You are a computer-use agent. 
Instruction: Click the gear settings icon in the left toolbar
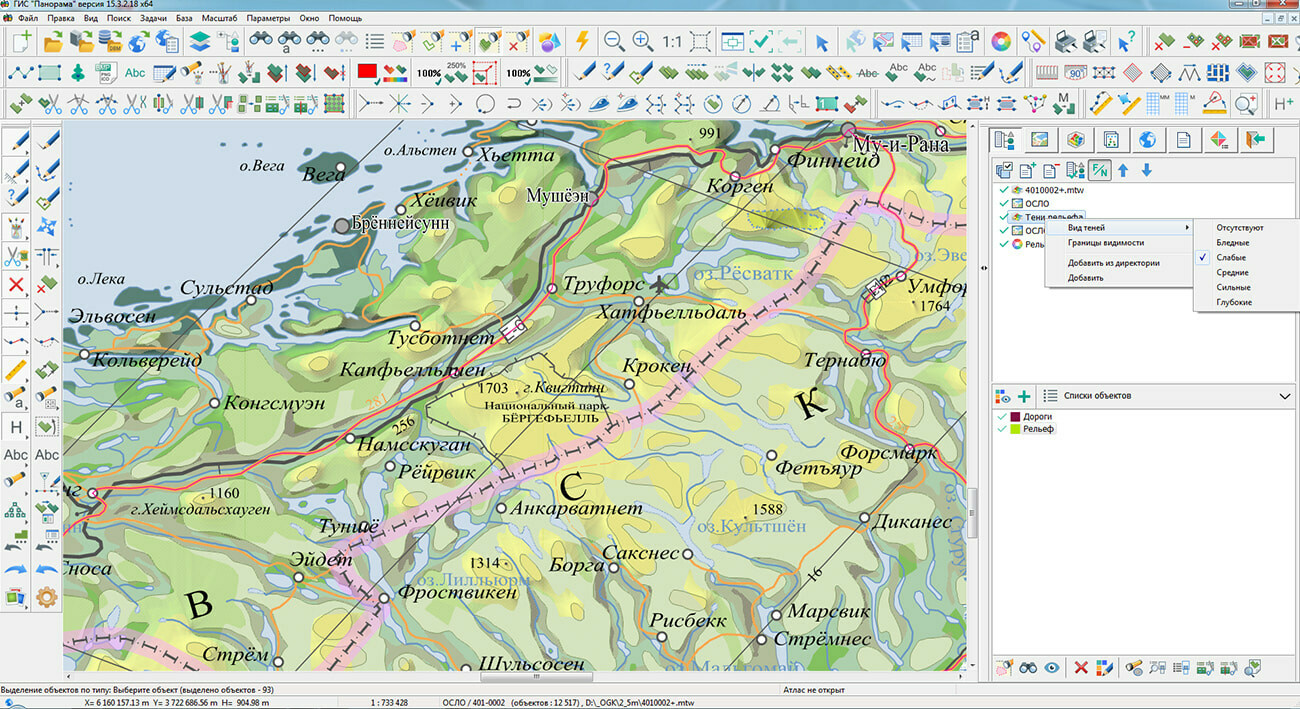[46, 598]
